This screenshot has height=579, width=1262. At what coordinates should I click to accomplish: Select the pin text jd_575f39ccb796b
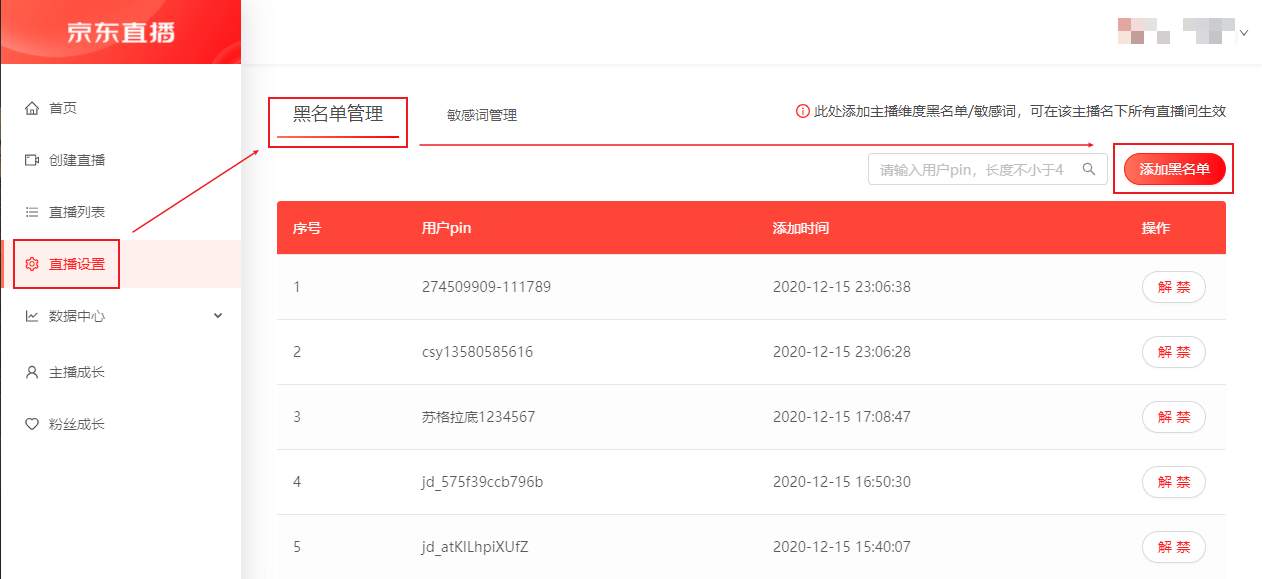pos(483,482)
